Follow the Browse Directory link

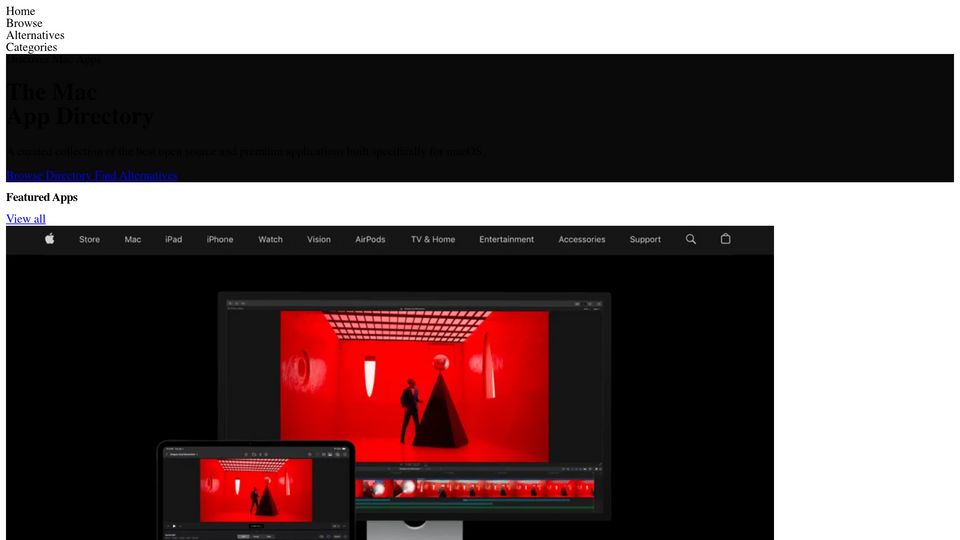[48, 175]
